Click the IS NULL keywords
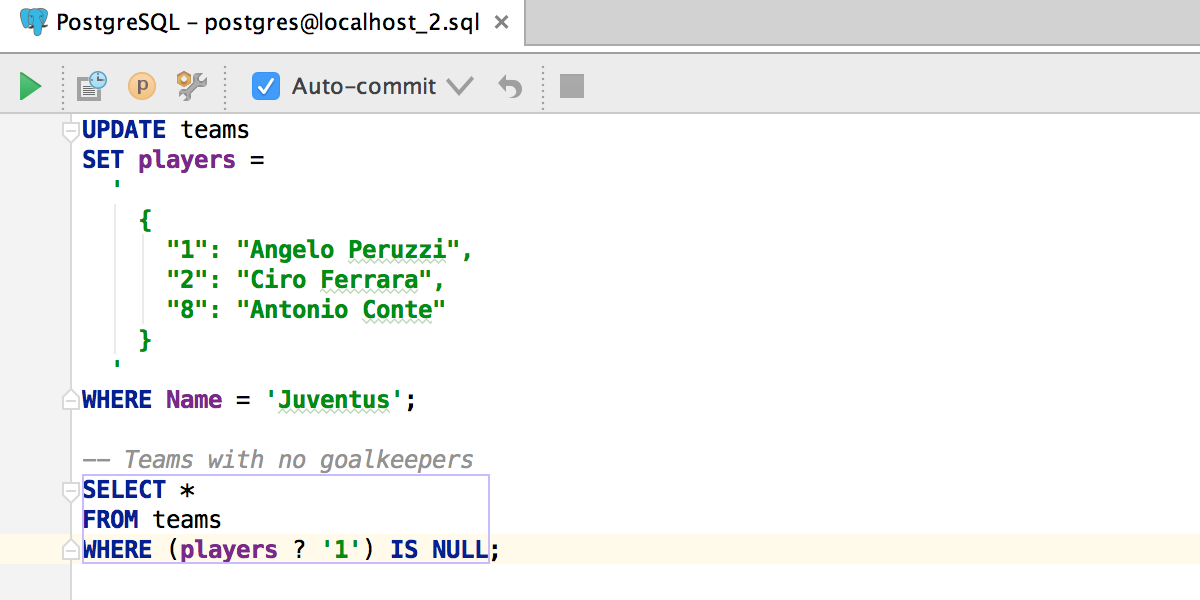The width and height of the screenshot is (1200, 600). (x=439, y=550)
